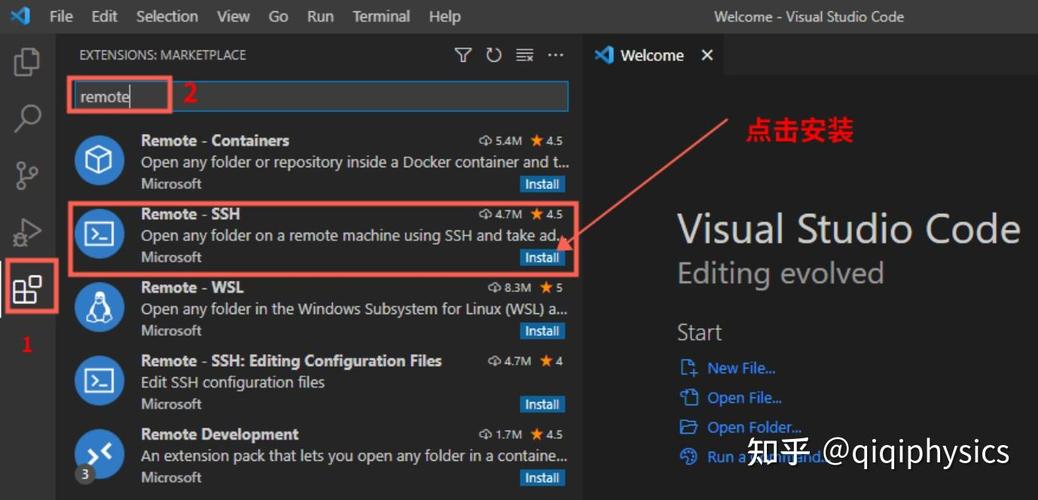Click the Remote - SSH extension icon
The width and height of the screenshot is (1038, 500).
pos(99,234)
